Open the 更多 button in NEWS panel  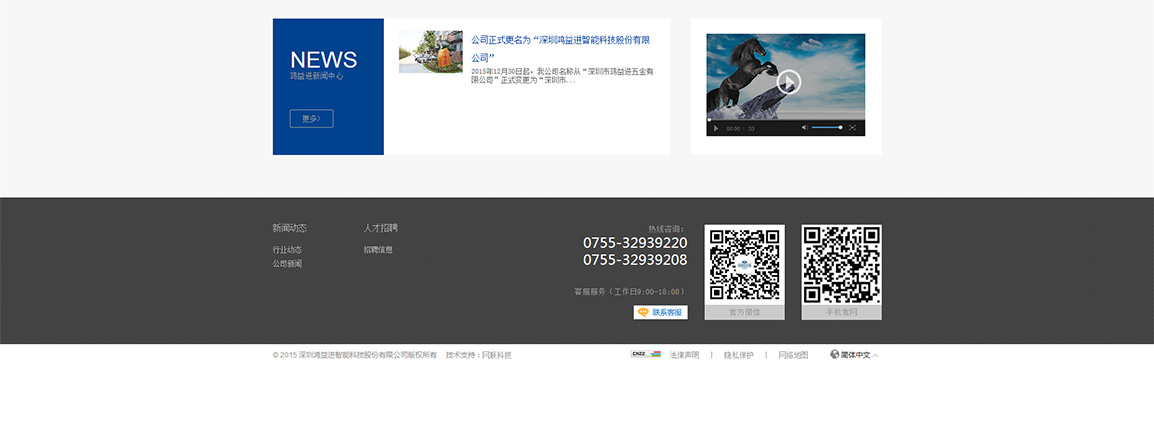tap(311, 119)
